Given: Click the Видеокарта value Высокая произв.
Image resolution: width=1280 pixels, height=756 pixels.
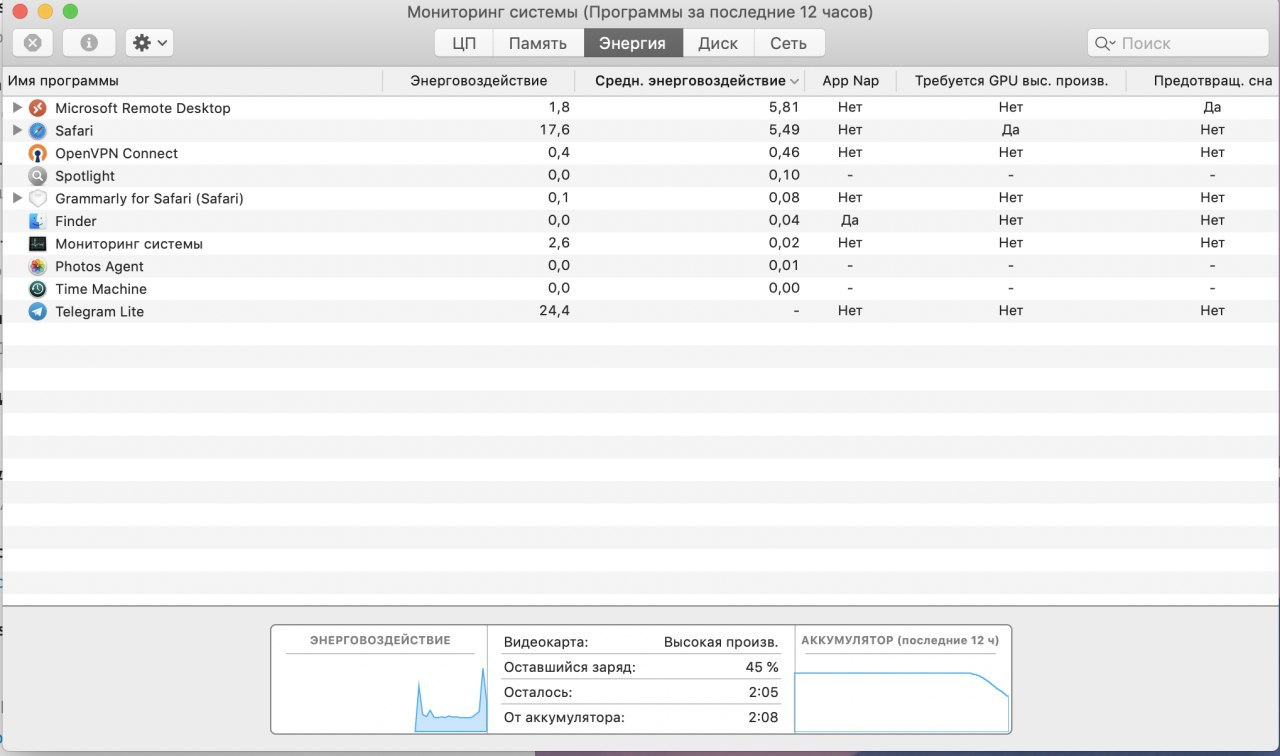Looking at the screenshot, I should click(x=721, y=642).
